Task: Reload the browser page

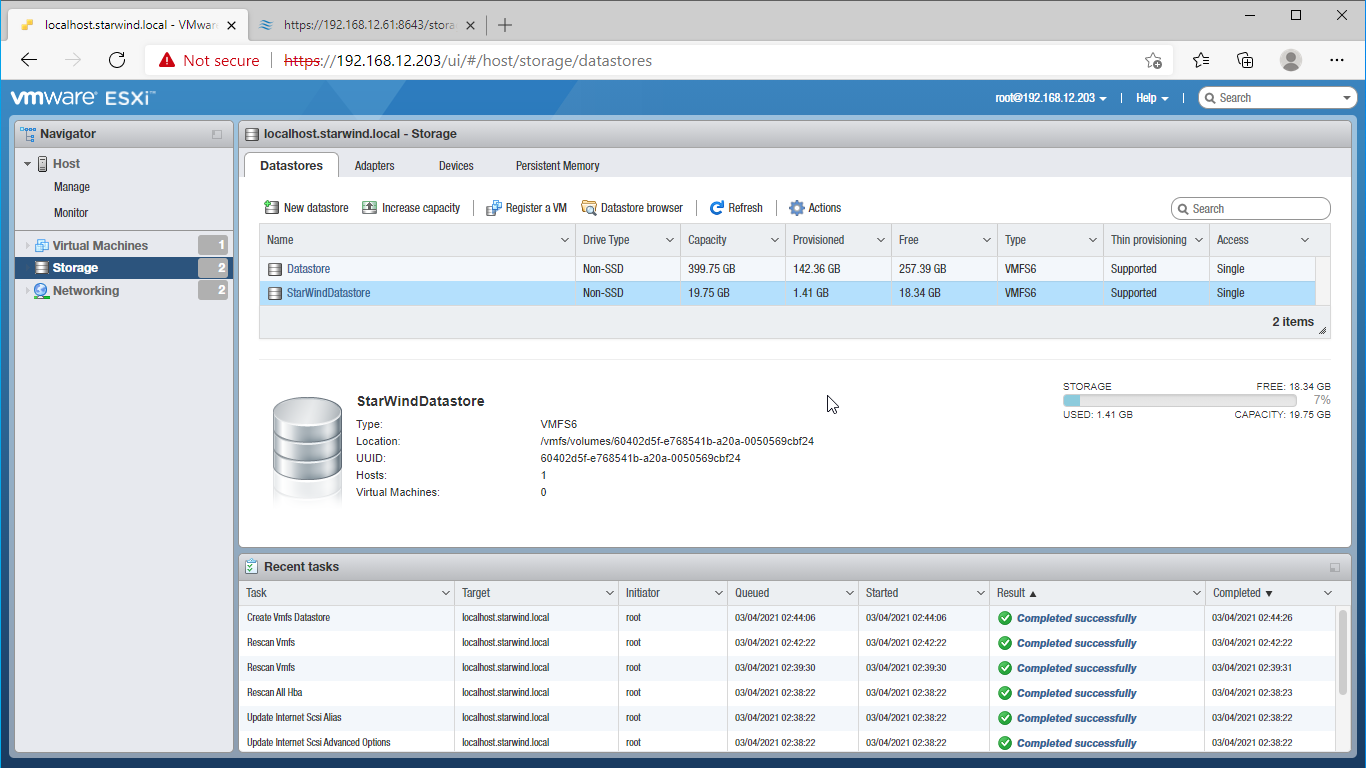Action: [x=117, y=60]
